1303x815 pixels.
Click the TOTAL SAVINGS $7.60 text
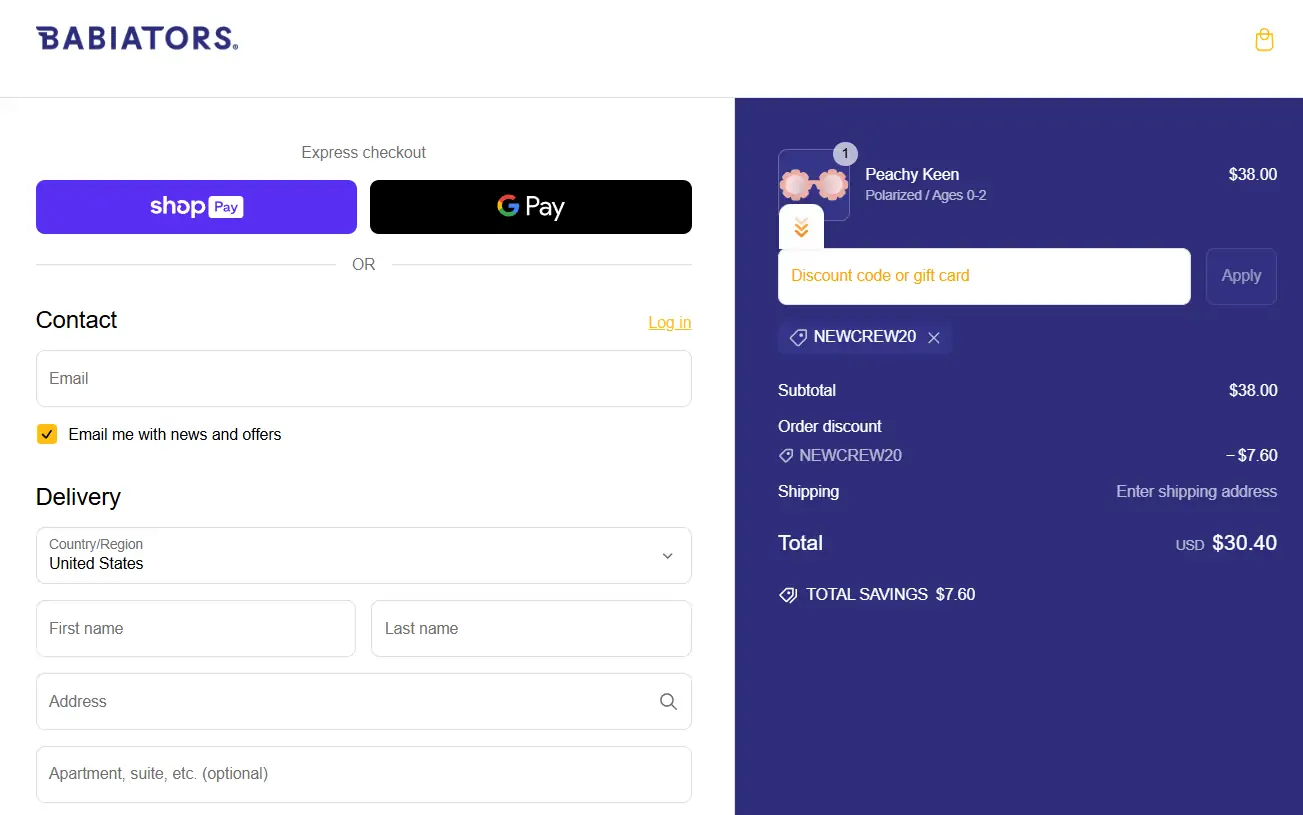coord(891,594)
